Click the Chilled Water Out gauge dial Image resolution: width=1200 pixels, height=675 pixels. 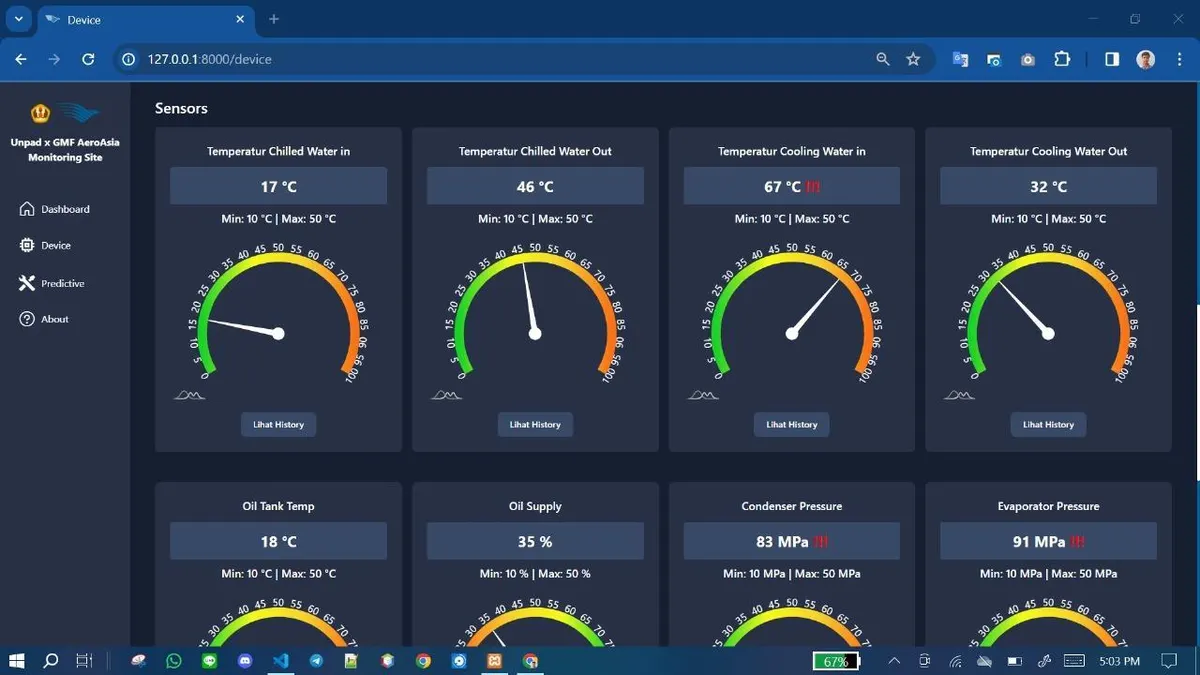point(535,312)
